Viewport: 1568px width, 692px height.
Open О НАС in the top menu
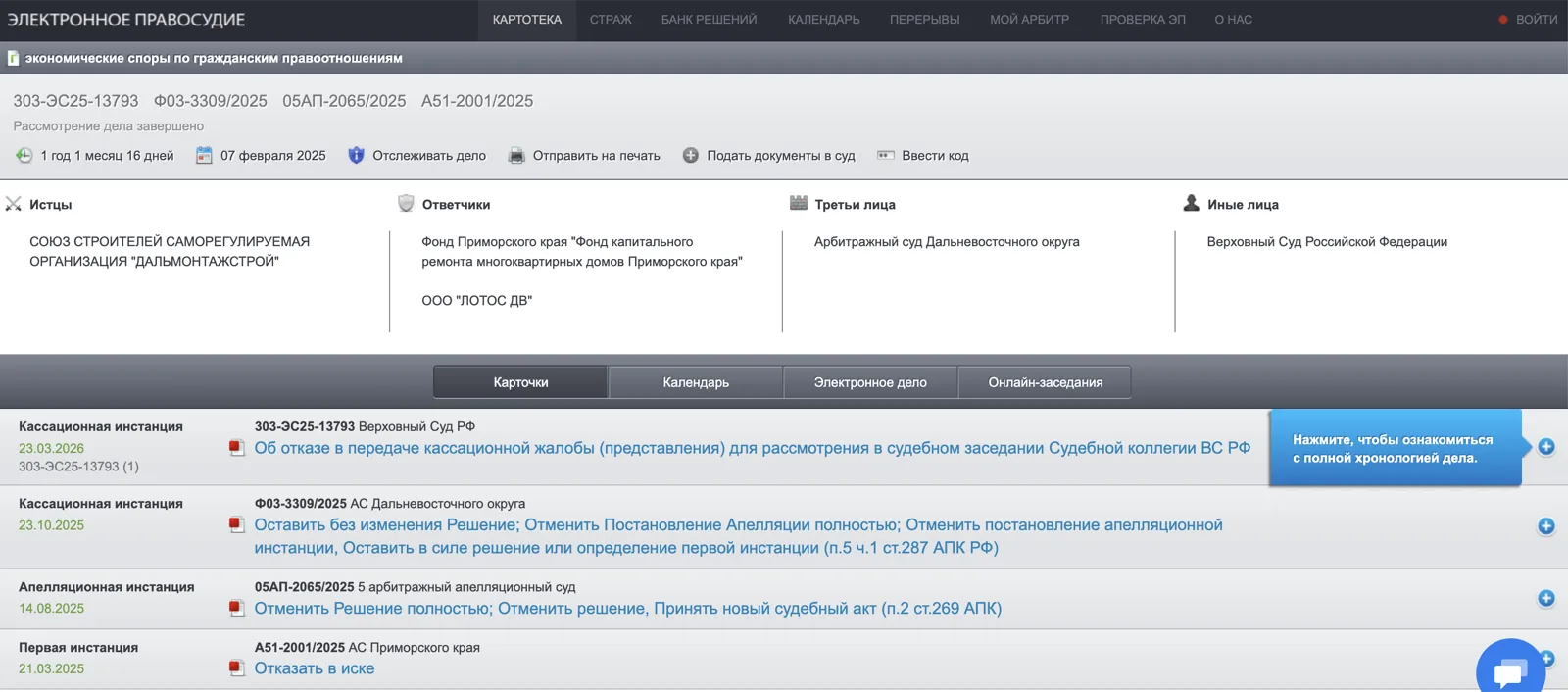click(x=1233, y=20)
